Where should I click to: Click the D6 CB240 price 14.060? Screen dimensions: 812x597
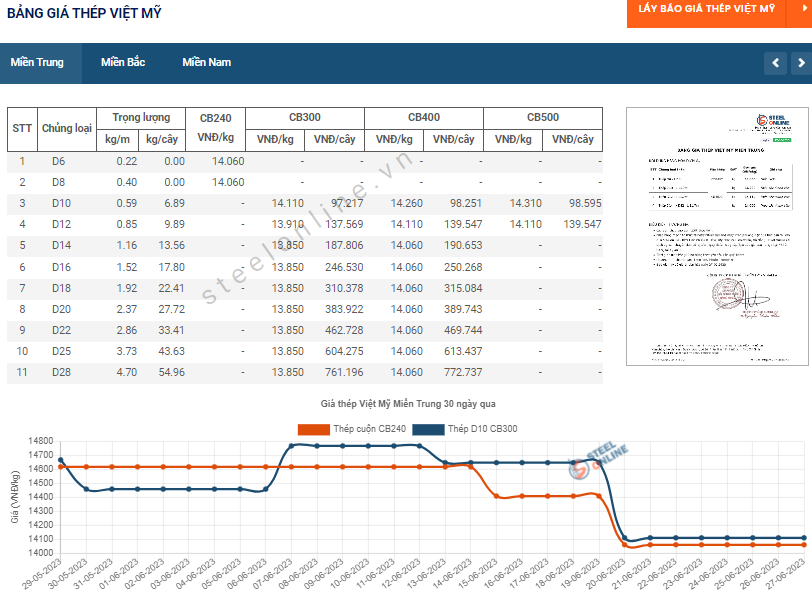click(228, 162)
